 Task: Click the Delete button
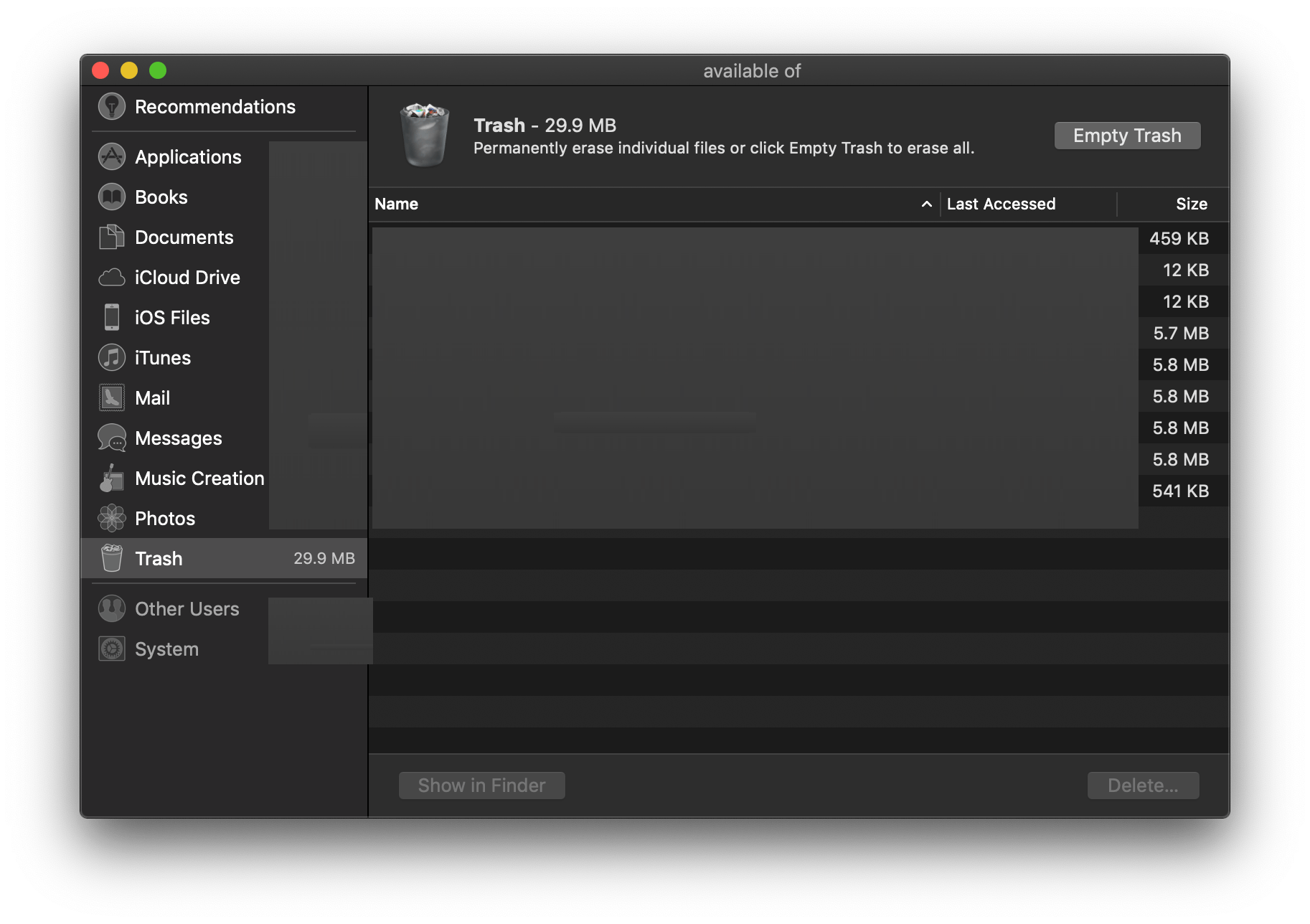1142,785
